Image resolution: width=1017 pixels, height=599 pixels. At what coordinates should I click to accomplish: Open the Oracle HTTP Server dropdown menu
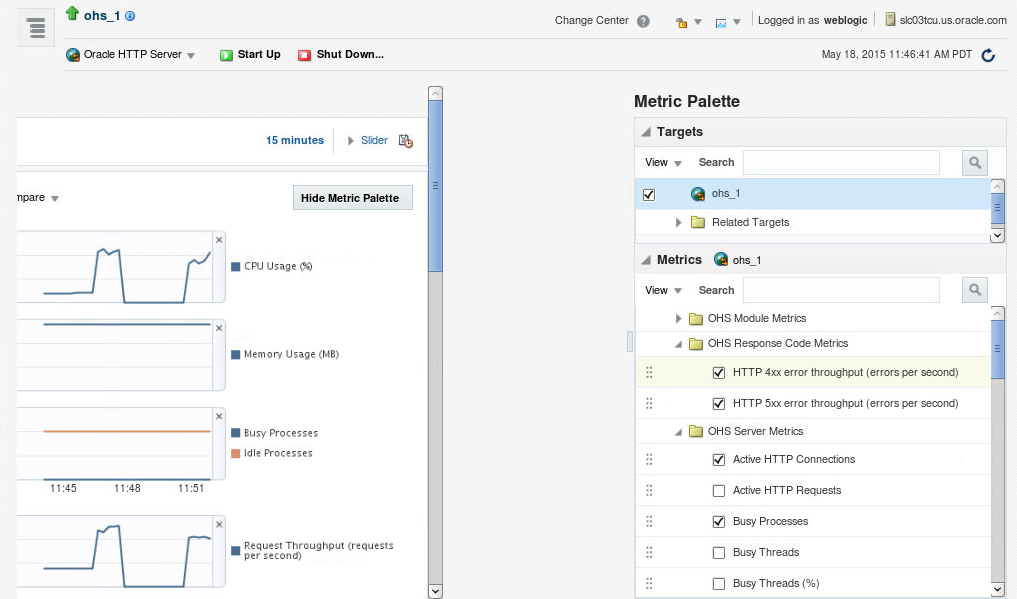[191, 56]
